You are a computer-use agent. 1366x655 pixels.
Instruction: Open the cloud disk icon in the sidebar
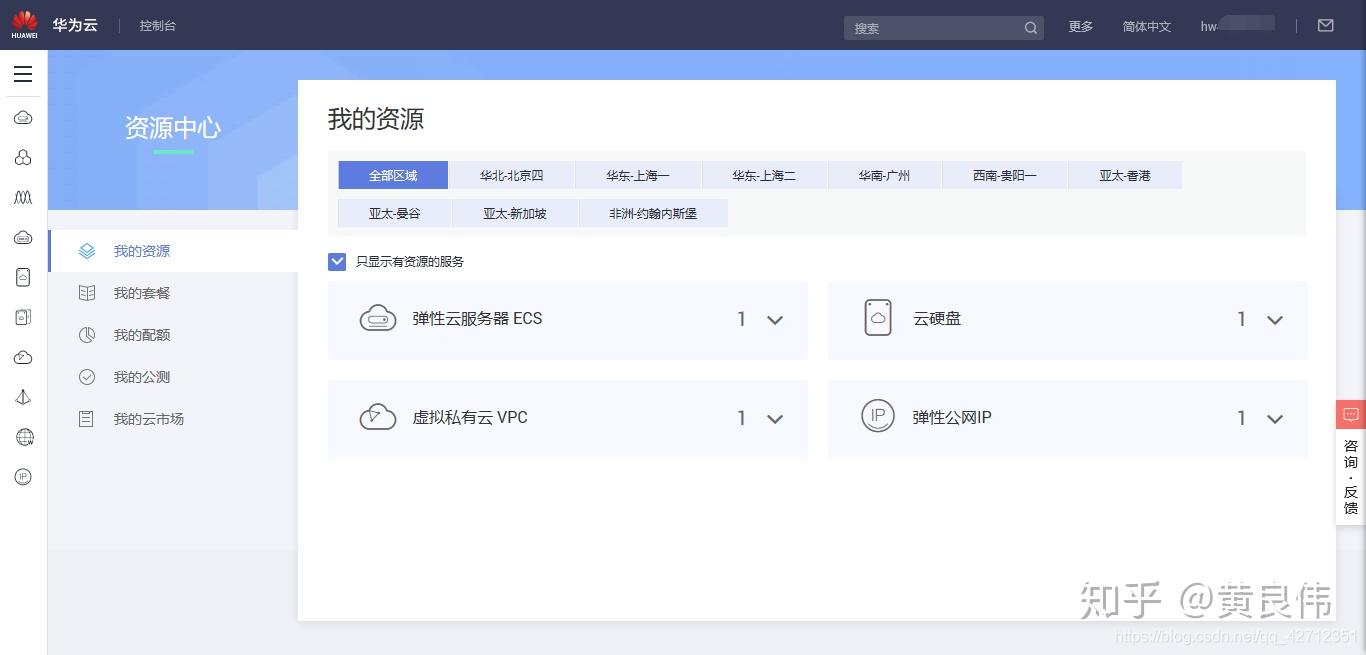click(23, 277)
